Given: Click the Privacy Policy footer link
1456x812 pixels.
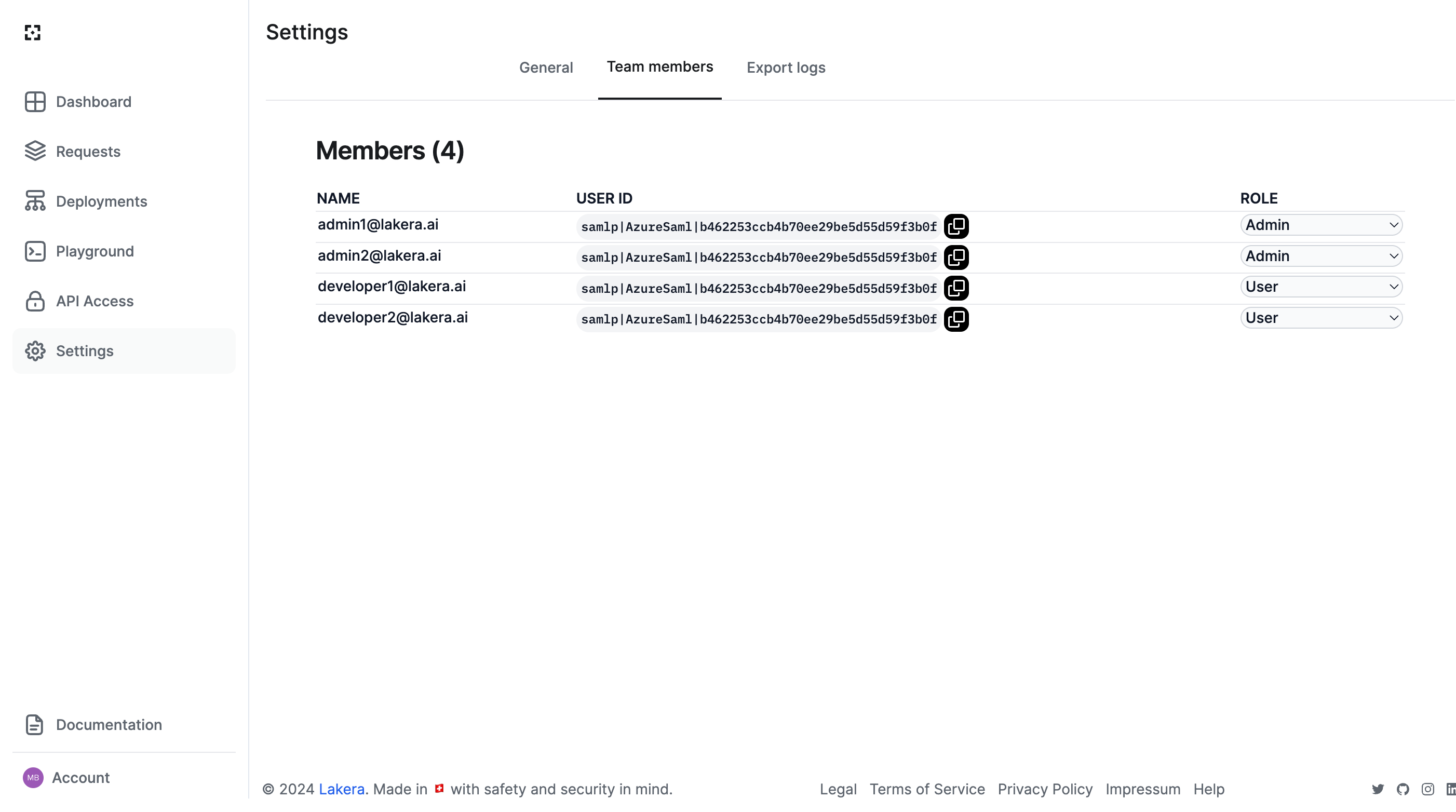Looking at the screenshot, I should [1045, 789].
